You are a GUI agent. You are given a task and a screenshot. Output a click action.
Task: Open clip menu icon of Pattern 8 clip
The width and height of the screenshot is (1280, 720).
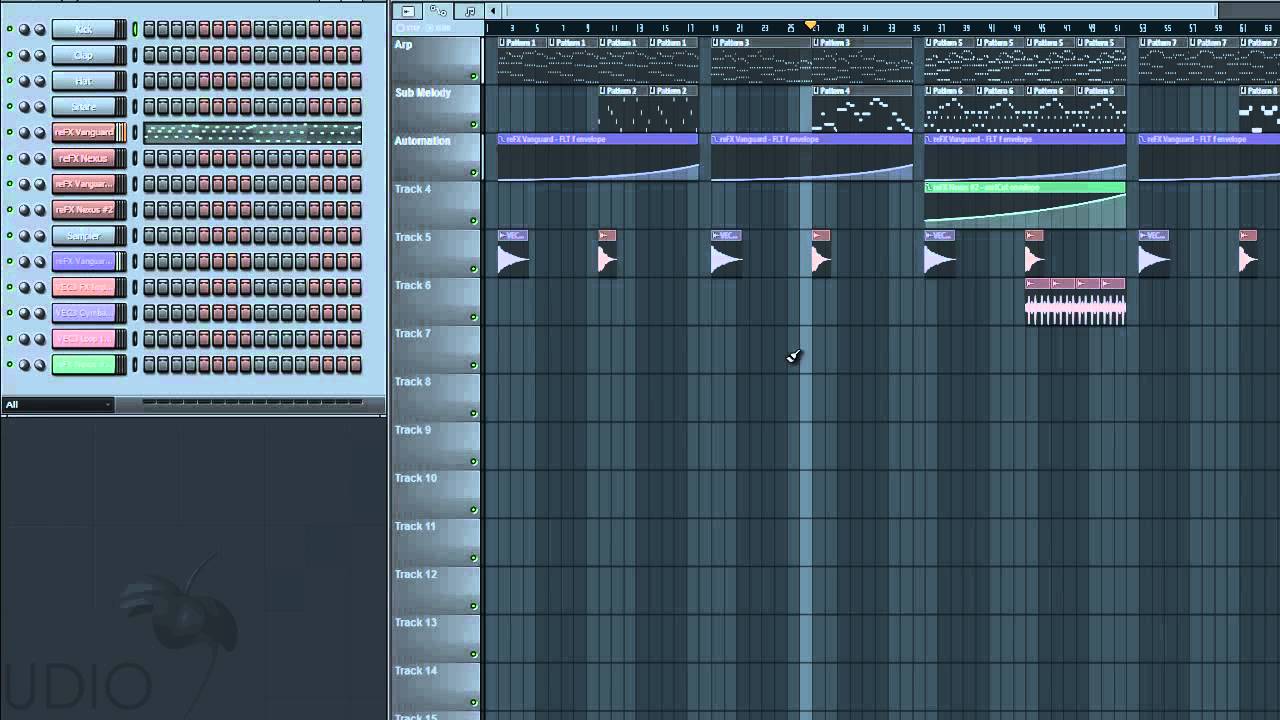(1244, 91)
